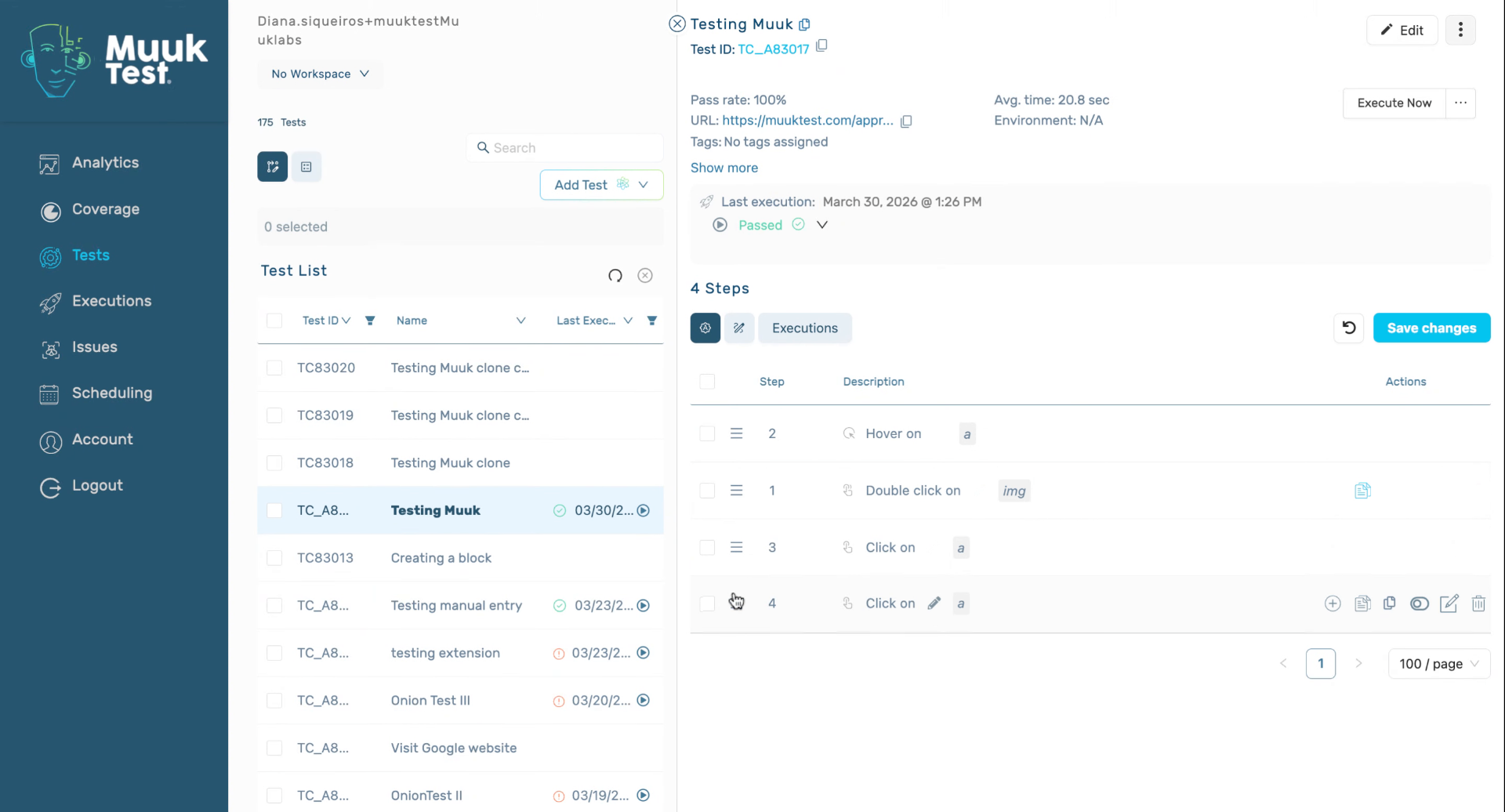The width and height of the screenshot is (1505, 812).
Task: Close the Testing Muuk detail panel
Action: point(677,24)
